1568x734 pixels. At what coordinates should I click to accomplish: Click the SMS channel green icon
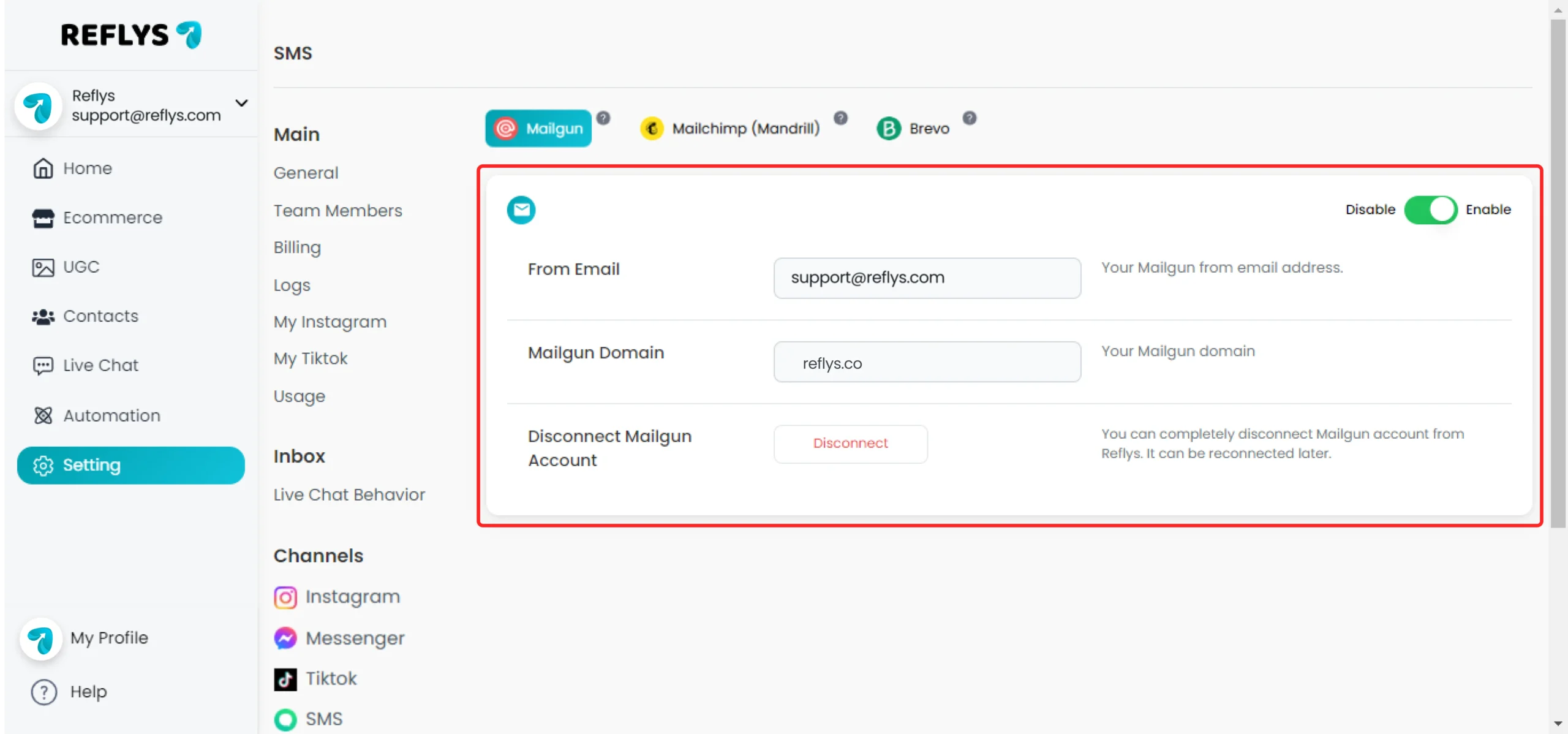[285, 719]
